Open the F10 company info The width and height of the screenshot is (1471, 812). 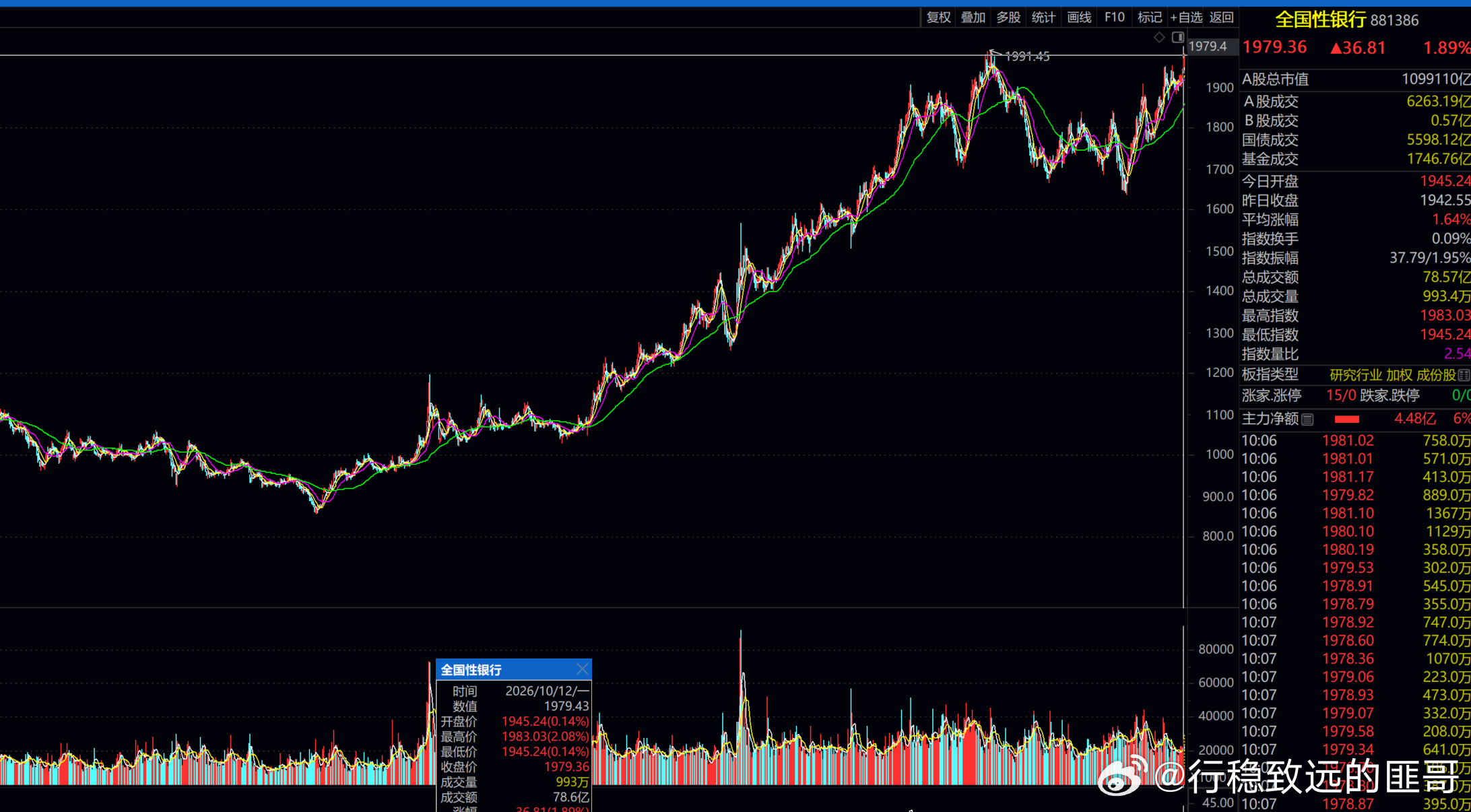pyautogui.click(x=1115, y=18)
